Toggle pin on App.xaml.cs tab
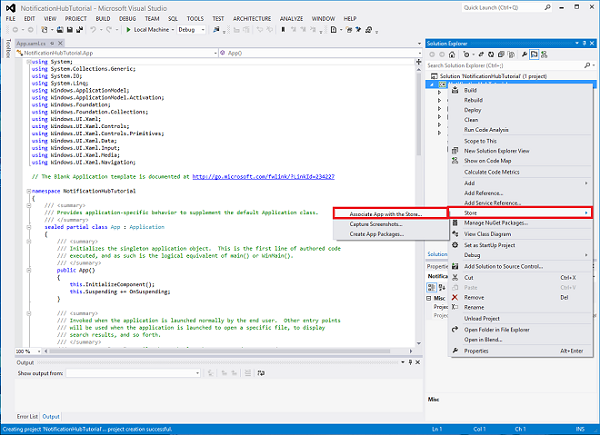Screen dimensions: 600x435 pyautogui.click(x=52, y=43)
